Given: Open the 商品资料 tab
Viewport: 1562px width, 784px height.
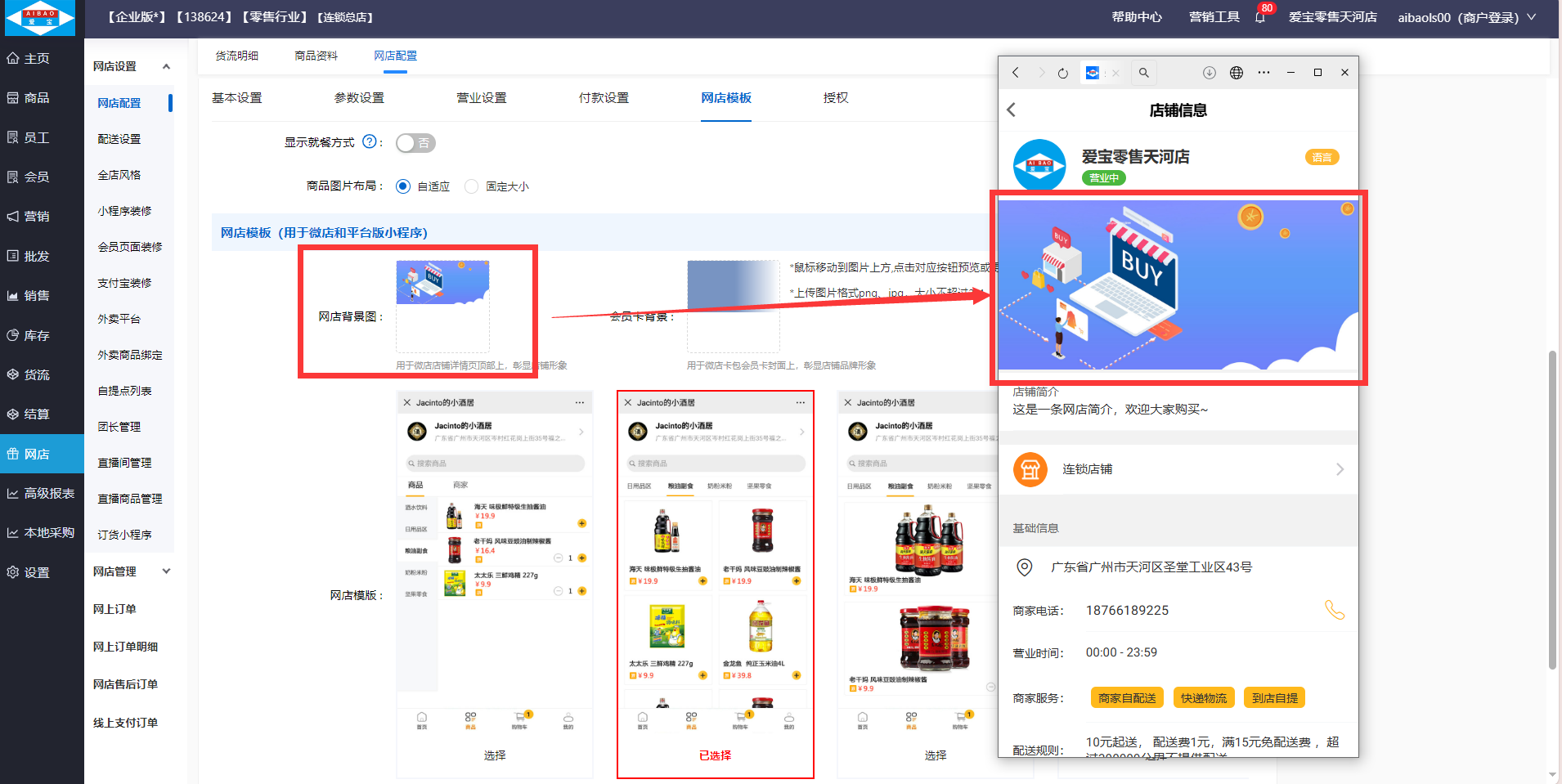Looking at the screenshot, I should point(316,56).
